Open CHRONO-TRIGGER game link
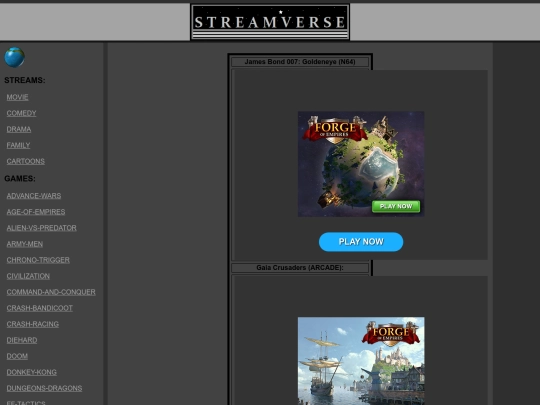Image resolution: width=540 pixels, height=405 pixels. pyautogui.click(x=38, y=260)
